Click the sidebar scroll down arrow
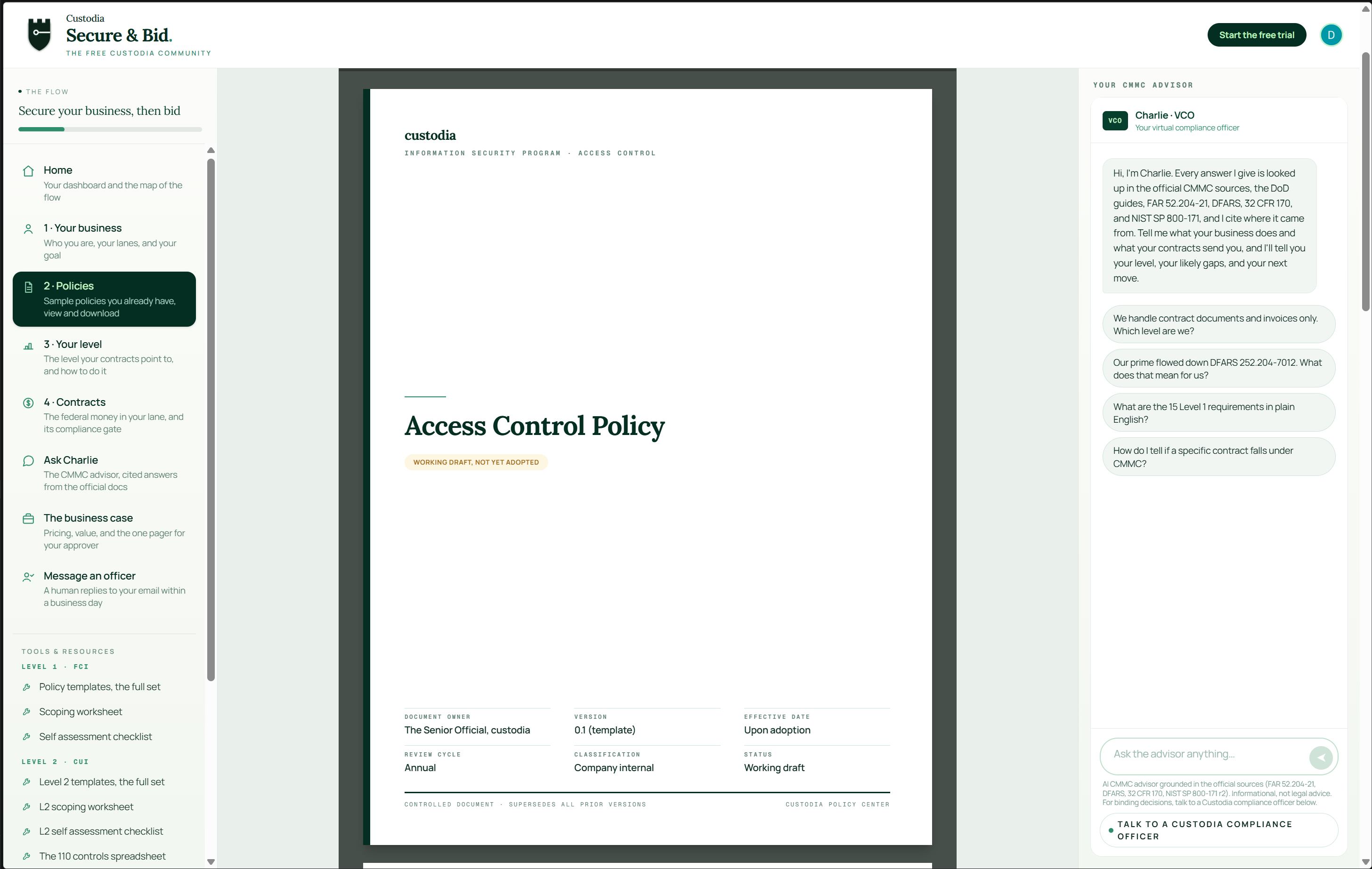 [211, 861]
